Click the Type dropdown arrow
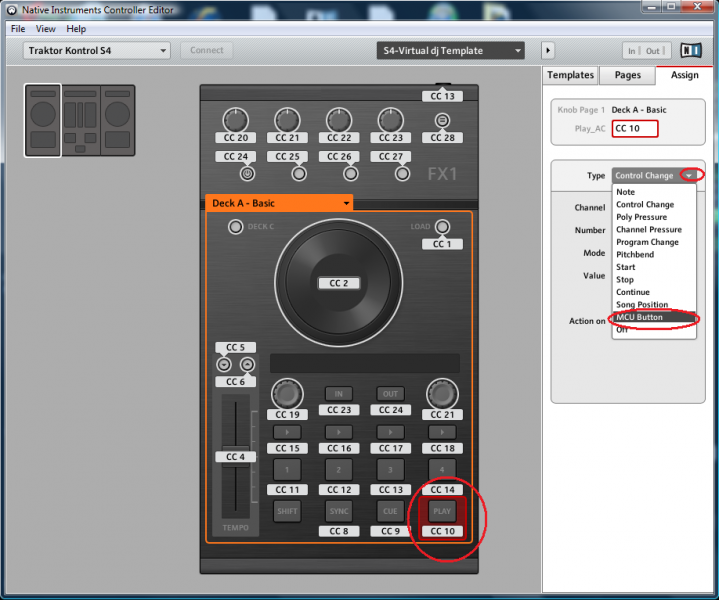The image size is (719, 600). tap(689, 175)
